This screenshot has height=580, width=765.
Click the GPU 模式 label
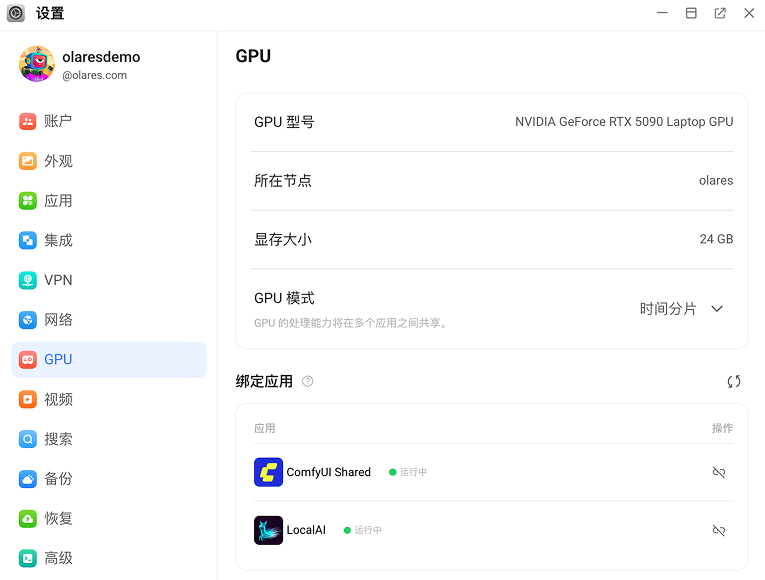284,298
